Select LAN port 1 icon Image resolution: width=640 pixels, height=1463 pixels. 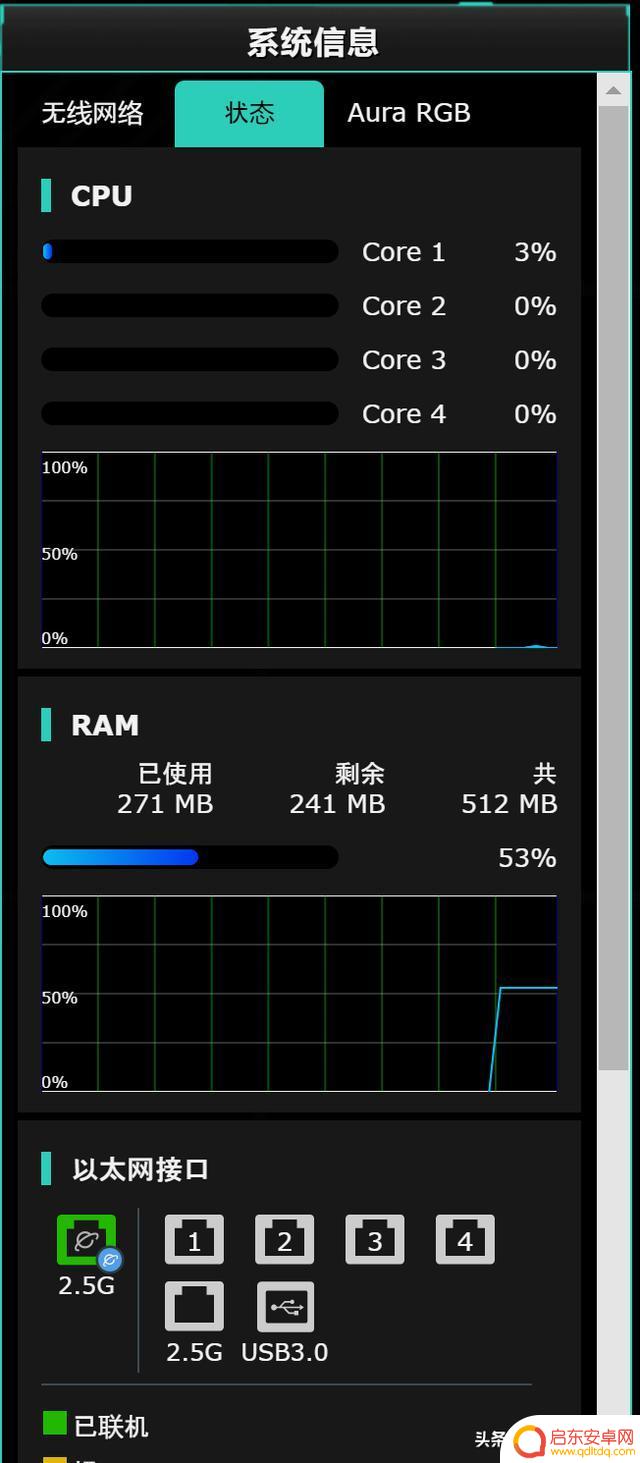[194, 1240]
